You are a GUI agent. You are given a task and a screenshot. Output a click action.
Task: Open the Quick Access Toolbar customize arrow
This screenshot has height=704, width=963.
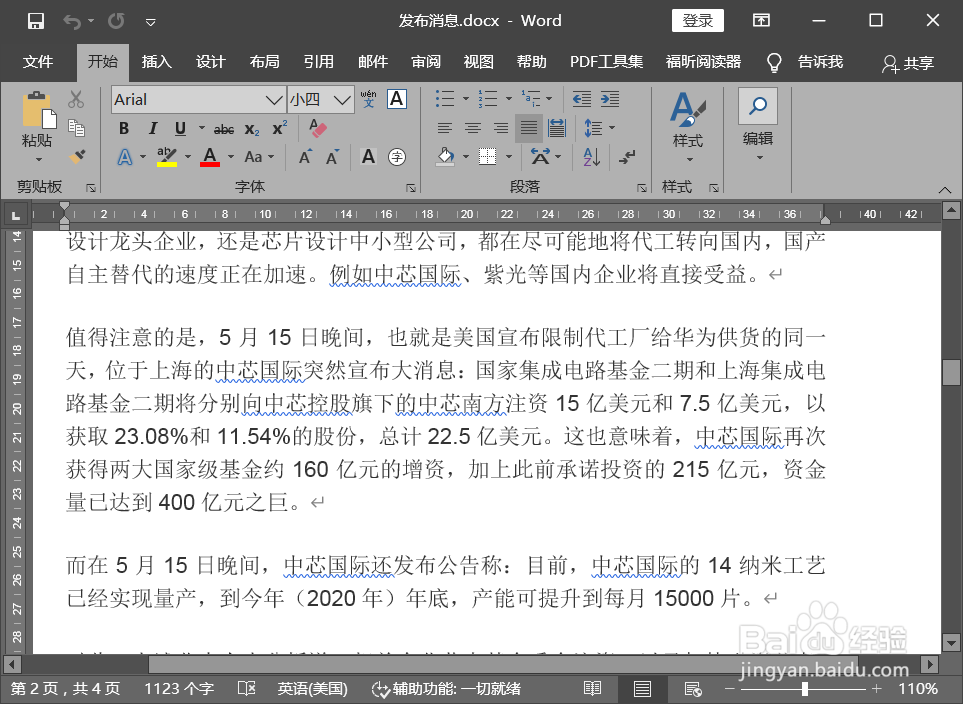pos(150,22)
